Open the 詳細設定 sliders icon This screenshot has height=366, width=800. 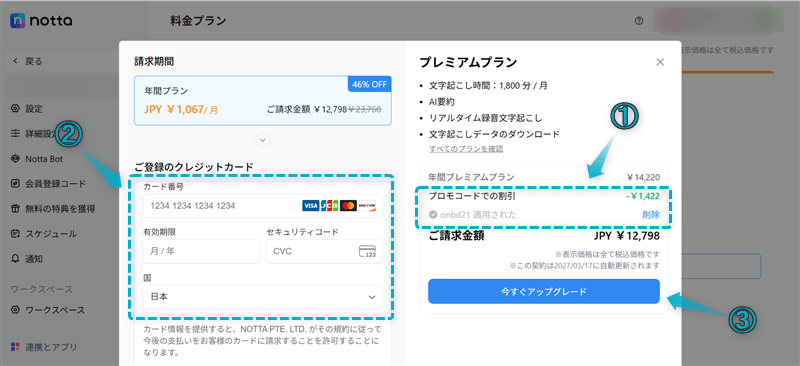click(15, 134)
